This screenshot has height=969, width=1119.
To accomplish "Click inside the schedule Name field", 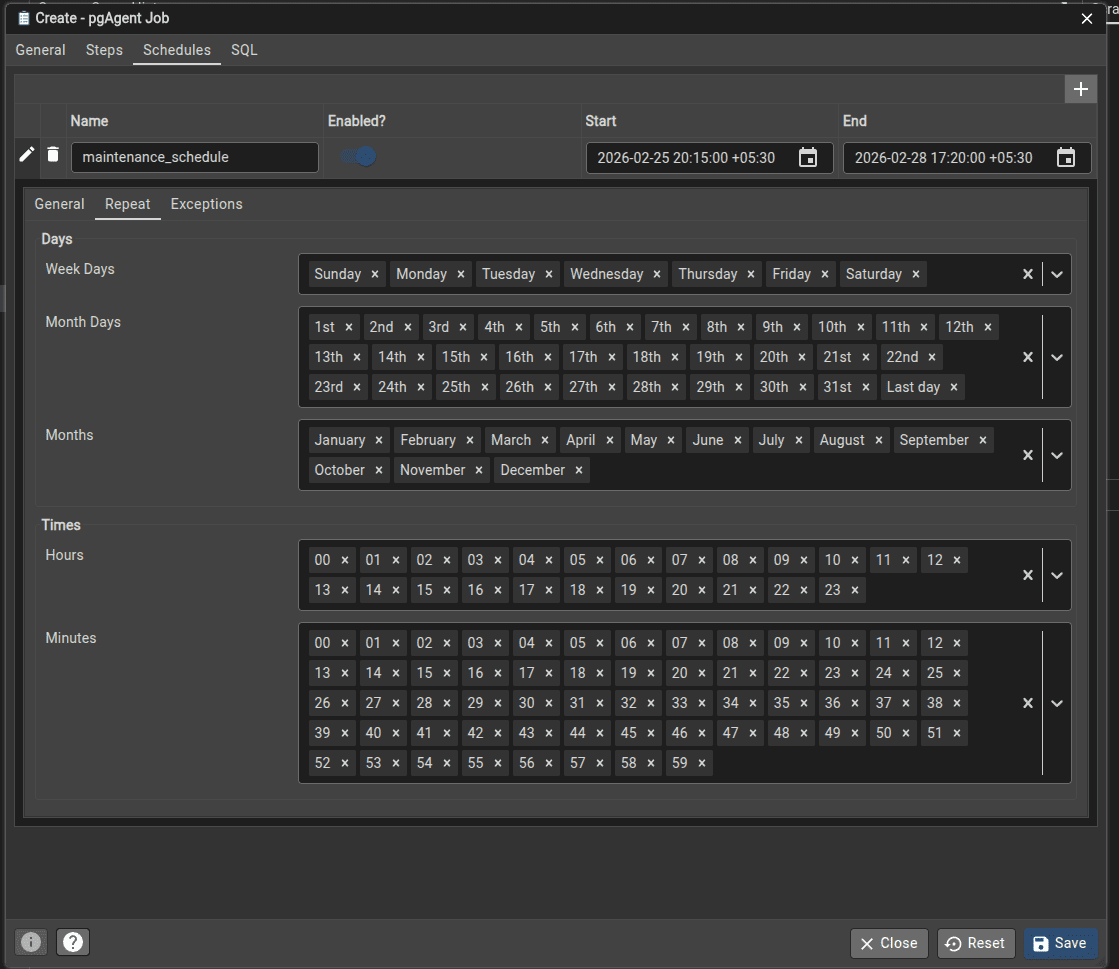I will click(194, 157).
